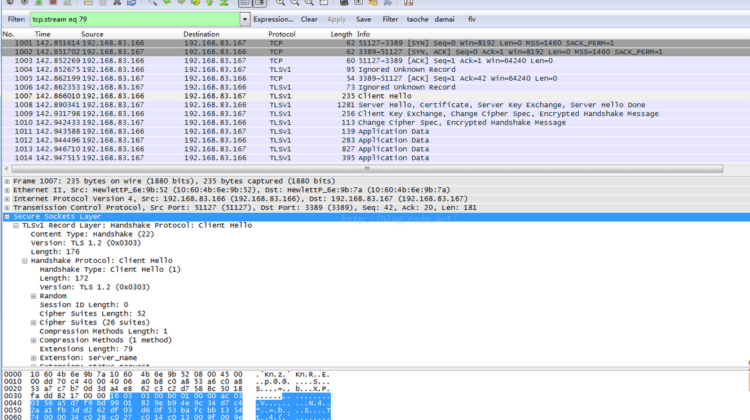Apply the taoche saved filter
This screenshot has height=420, width=750.
point(418,19)
